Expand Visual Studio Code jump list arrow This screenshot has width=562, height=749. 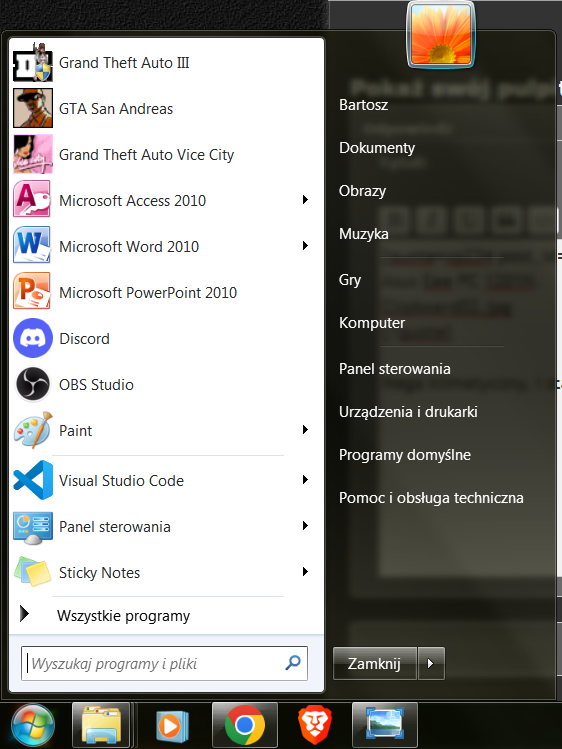click(x=306, y=480)
